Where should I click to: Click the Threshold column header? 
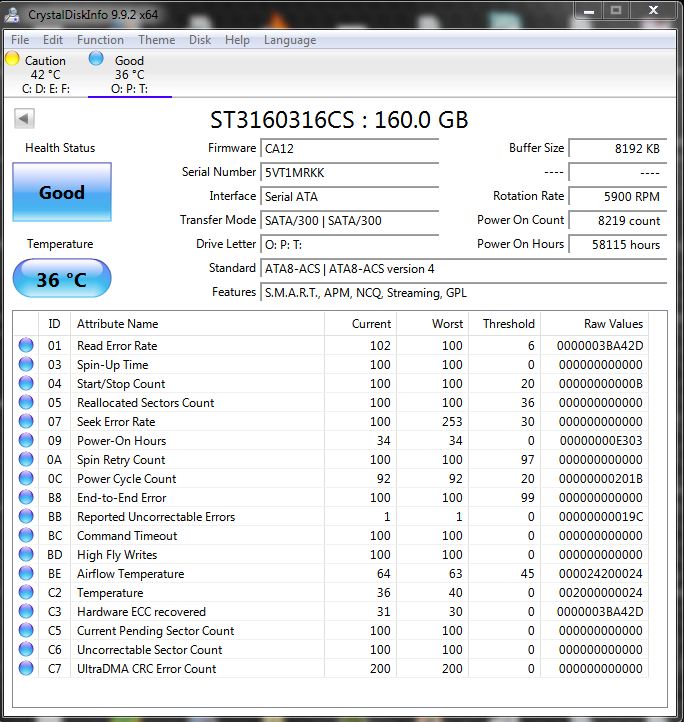click(504, 324)
